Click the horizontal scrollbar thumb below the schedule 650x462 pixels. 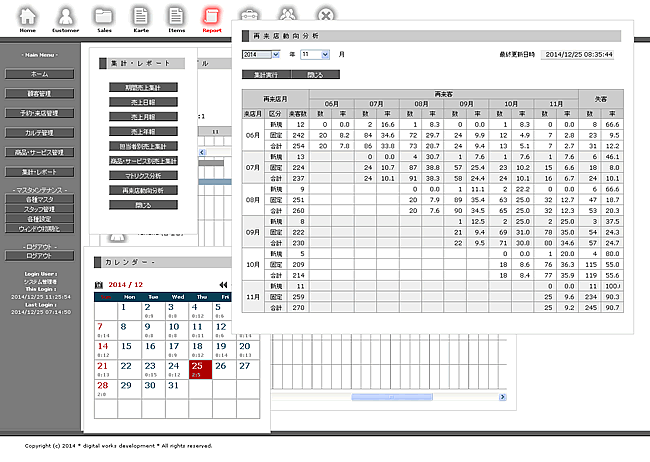pyautogui.click(x=392, y=397)
